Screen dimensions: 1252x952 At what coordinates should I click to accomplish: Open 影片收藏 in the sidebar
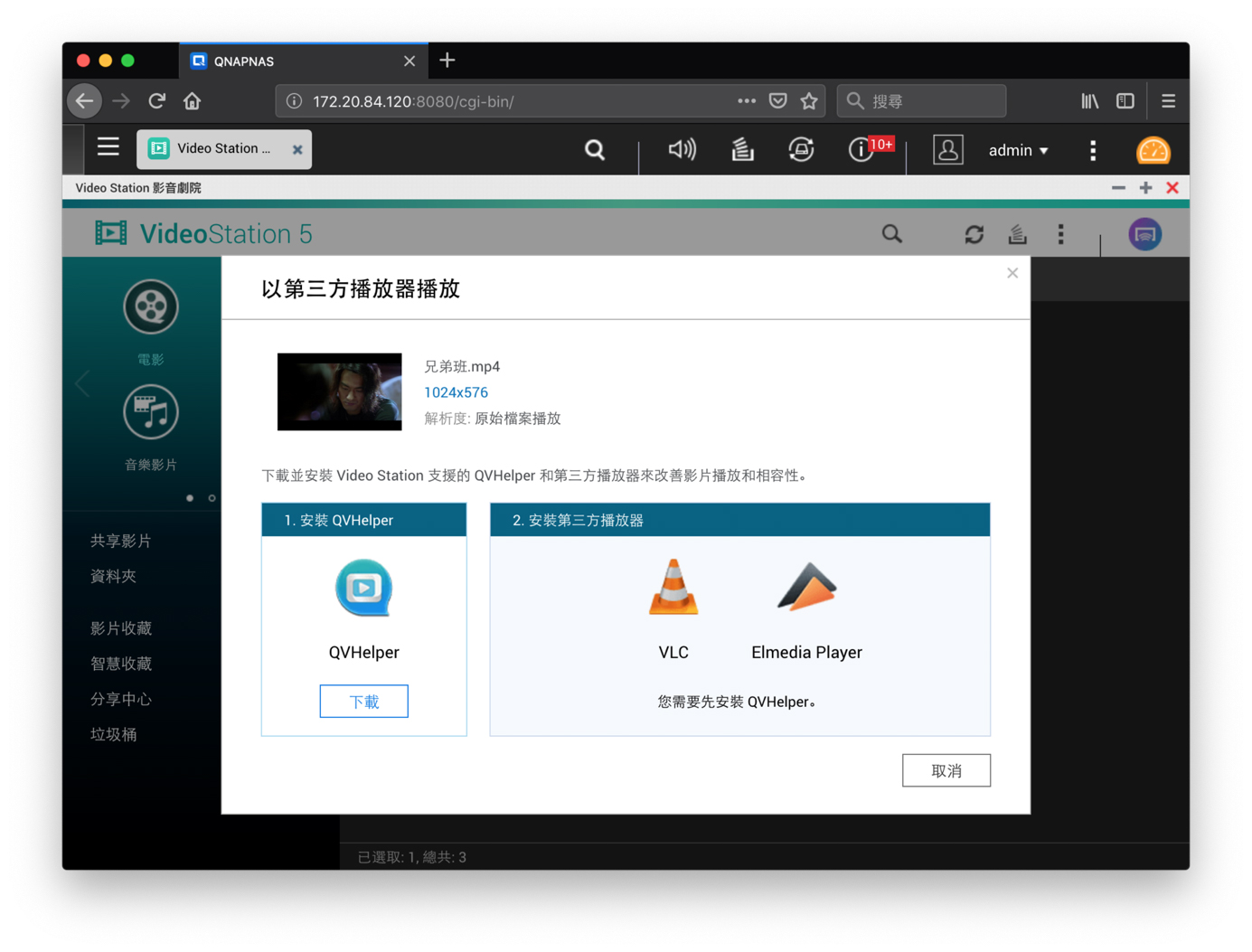coord(121,627)
